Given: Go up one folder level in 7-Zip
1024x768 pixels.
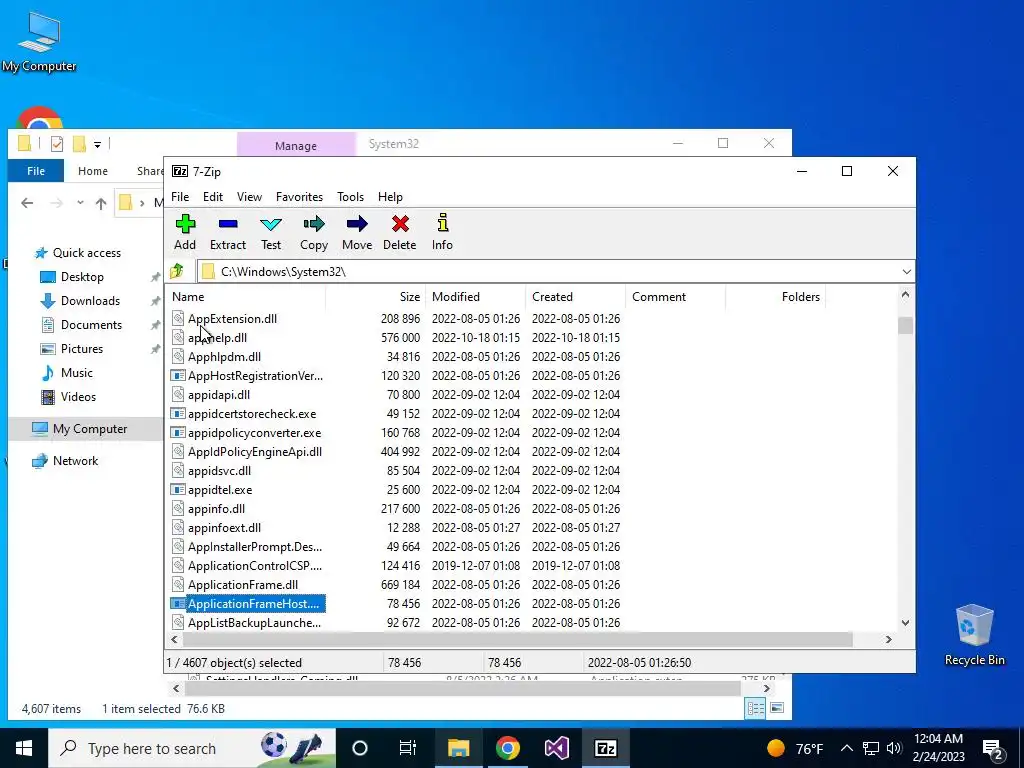Looking at the screenshot, I should pos(176,271).
